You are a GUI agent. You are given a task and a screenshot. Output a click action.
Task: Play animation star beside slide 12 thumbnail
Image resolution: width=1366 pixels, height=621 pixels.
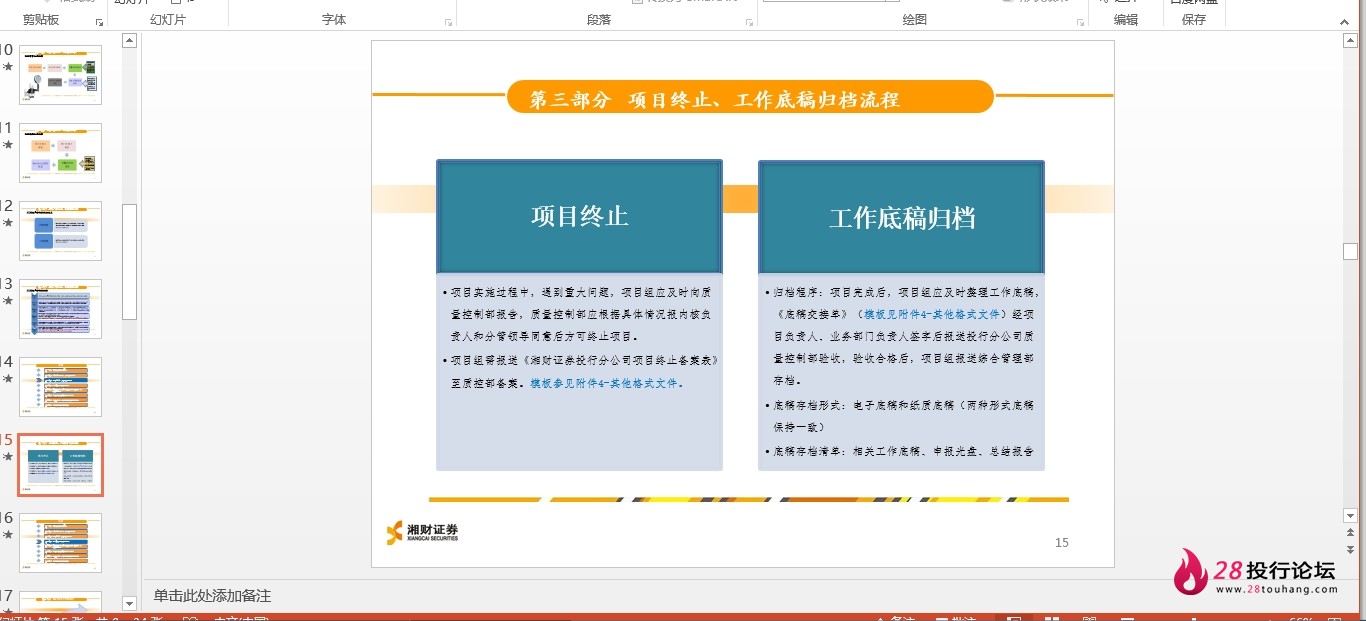[8, 223]
